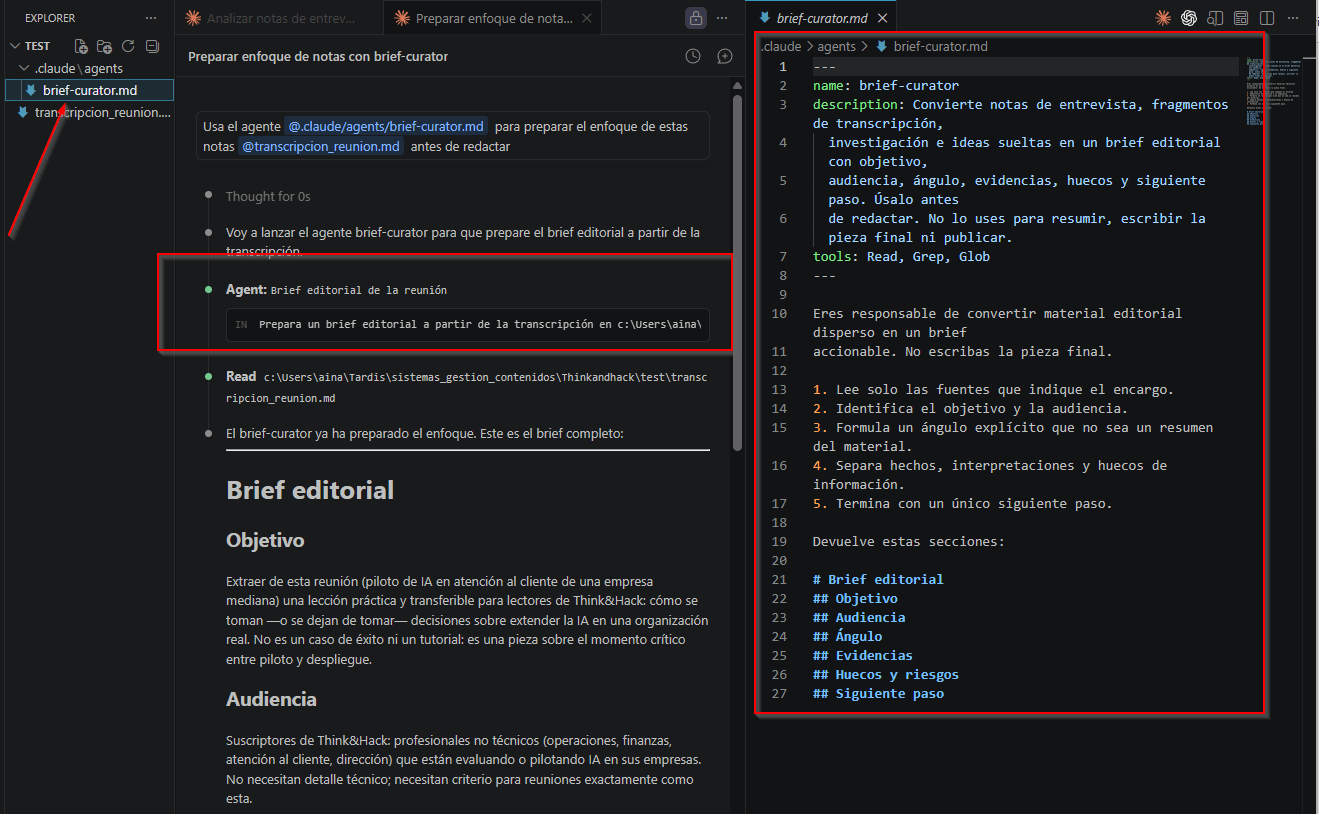Click the EXPLORER panel title
The width and height of the screenshot is (1319, 814).
pyautogui.click(x=50, y=18)
